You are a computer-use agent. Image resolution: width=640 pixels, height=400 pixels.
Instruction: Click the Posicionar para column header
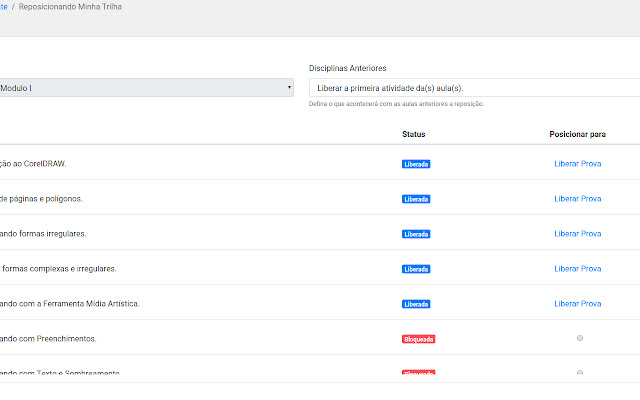click(x=577, y=133)
